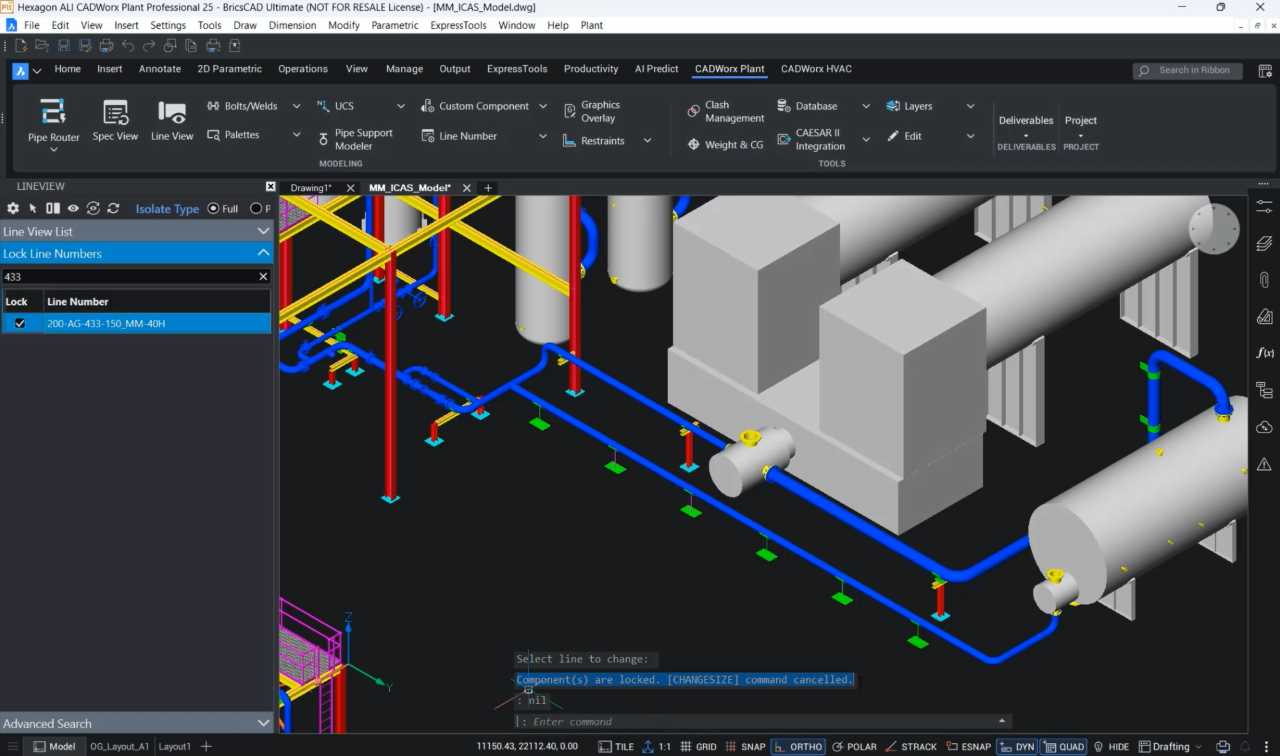
Task: Toggle ORTHO mode in status bar
Action: [797, 746]
